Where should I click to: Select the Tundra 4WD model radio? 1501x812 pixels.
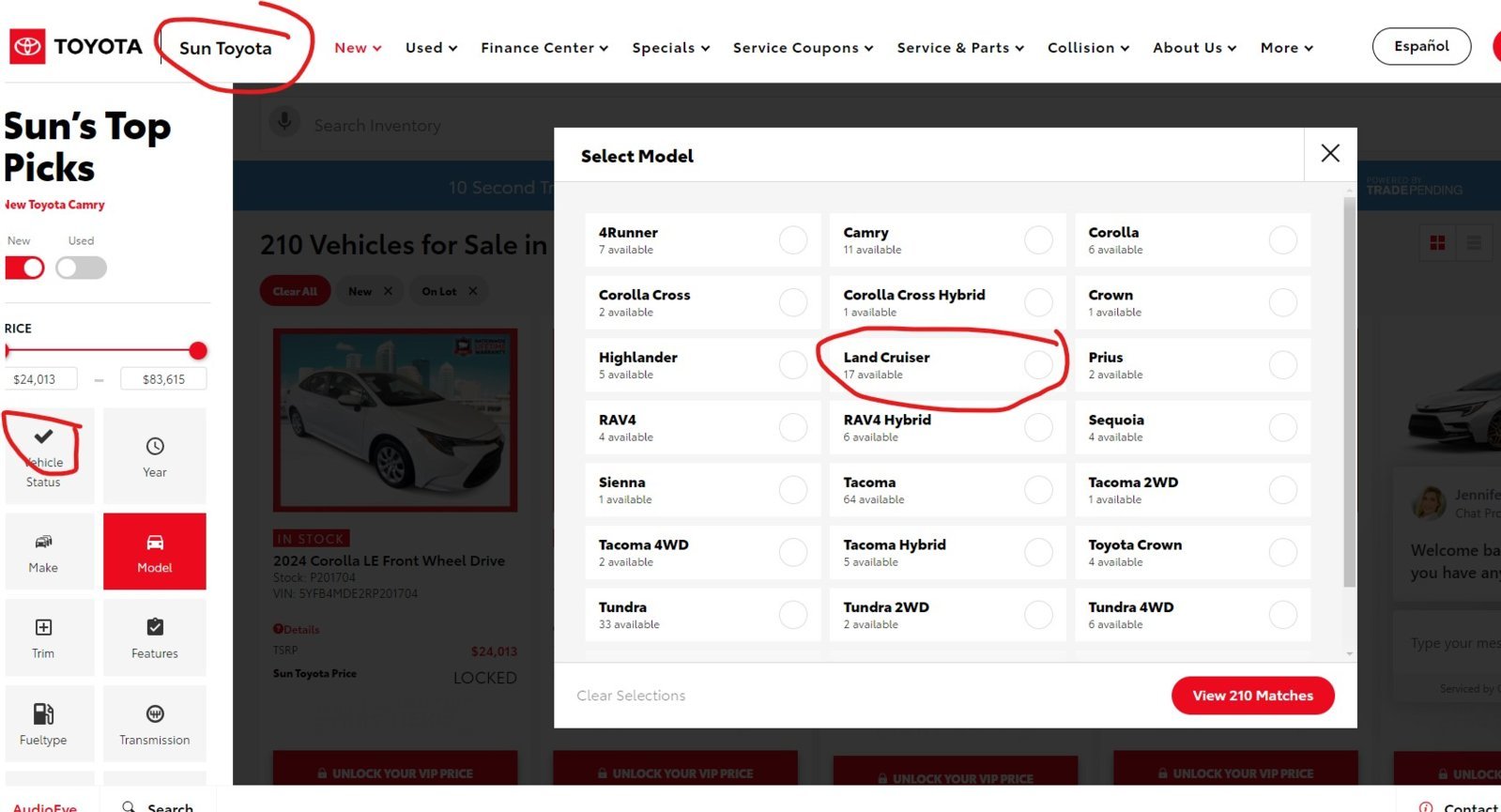click(x=1283, y=615)
